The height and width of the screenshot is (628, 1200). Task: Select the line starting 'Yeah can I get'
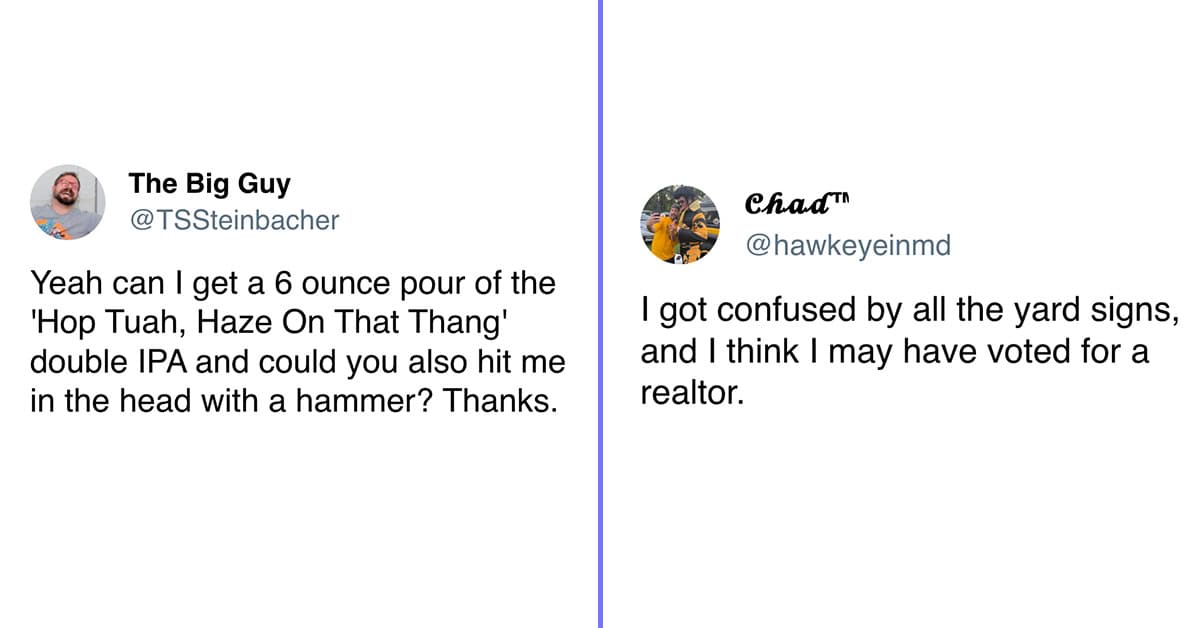point(292,284)
